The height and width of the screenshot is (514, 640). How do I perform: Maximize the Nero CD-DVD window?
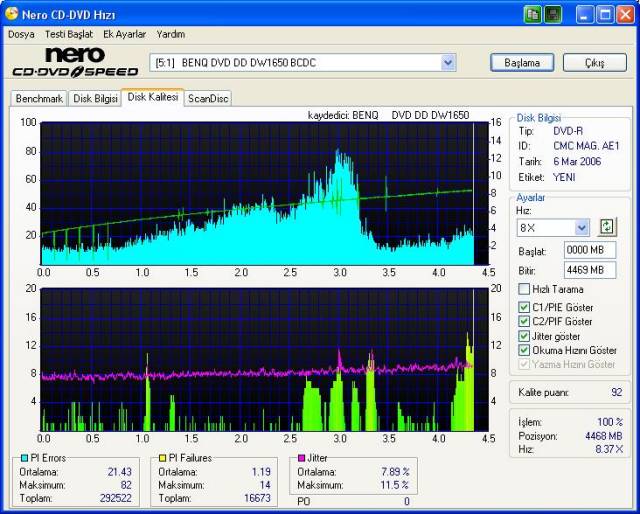coord(605,15)
